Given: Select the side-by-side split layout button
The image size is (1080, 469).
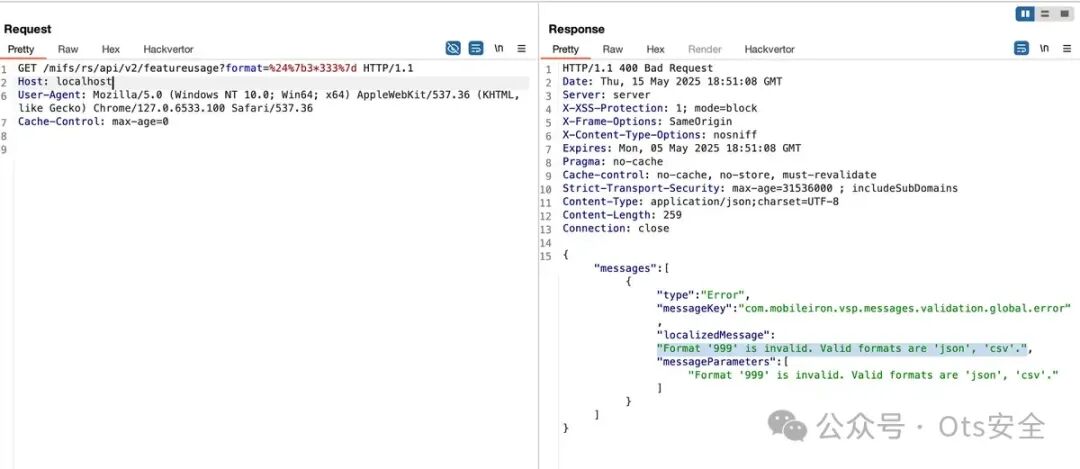Looking at the screenshot, I should tap(1026, 14).
